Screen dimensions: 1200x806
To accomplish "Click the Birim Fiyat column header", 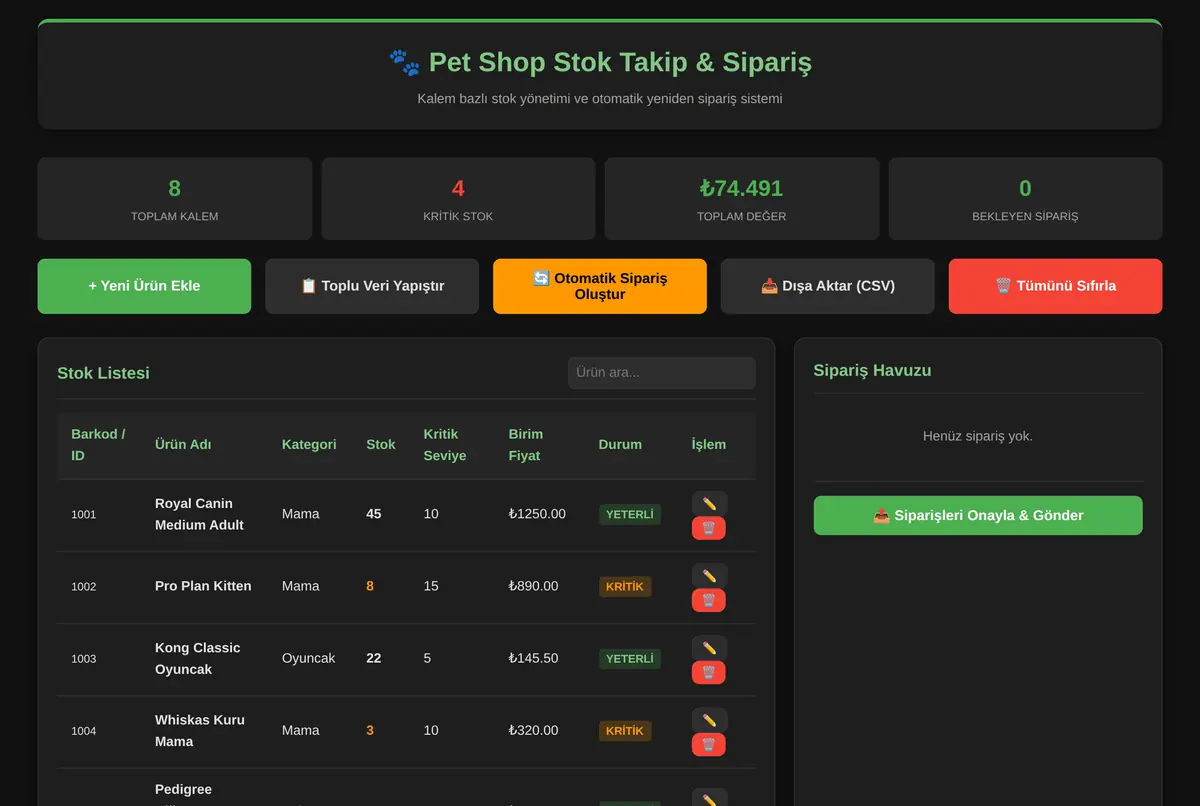I will click(526, 445).
